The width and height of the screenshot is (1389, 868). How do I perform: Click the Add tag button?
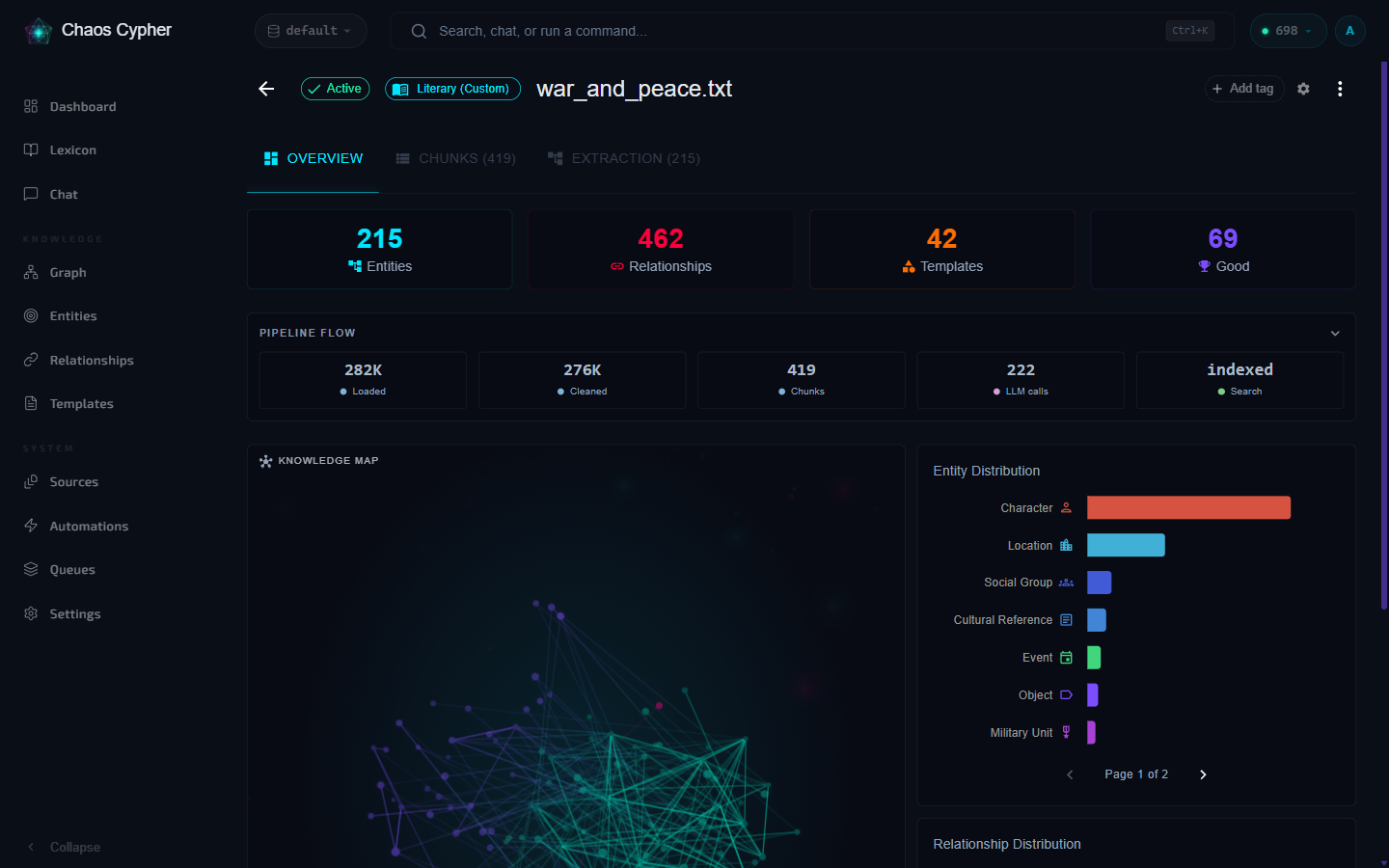tap(1244, 89)
